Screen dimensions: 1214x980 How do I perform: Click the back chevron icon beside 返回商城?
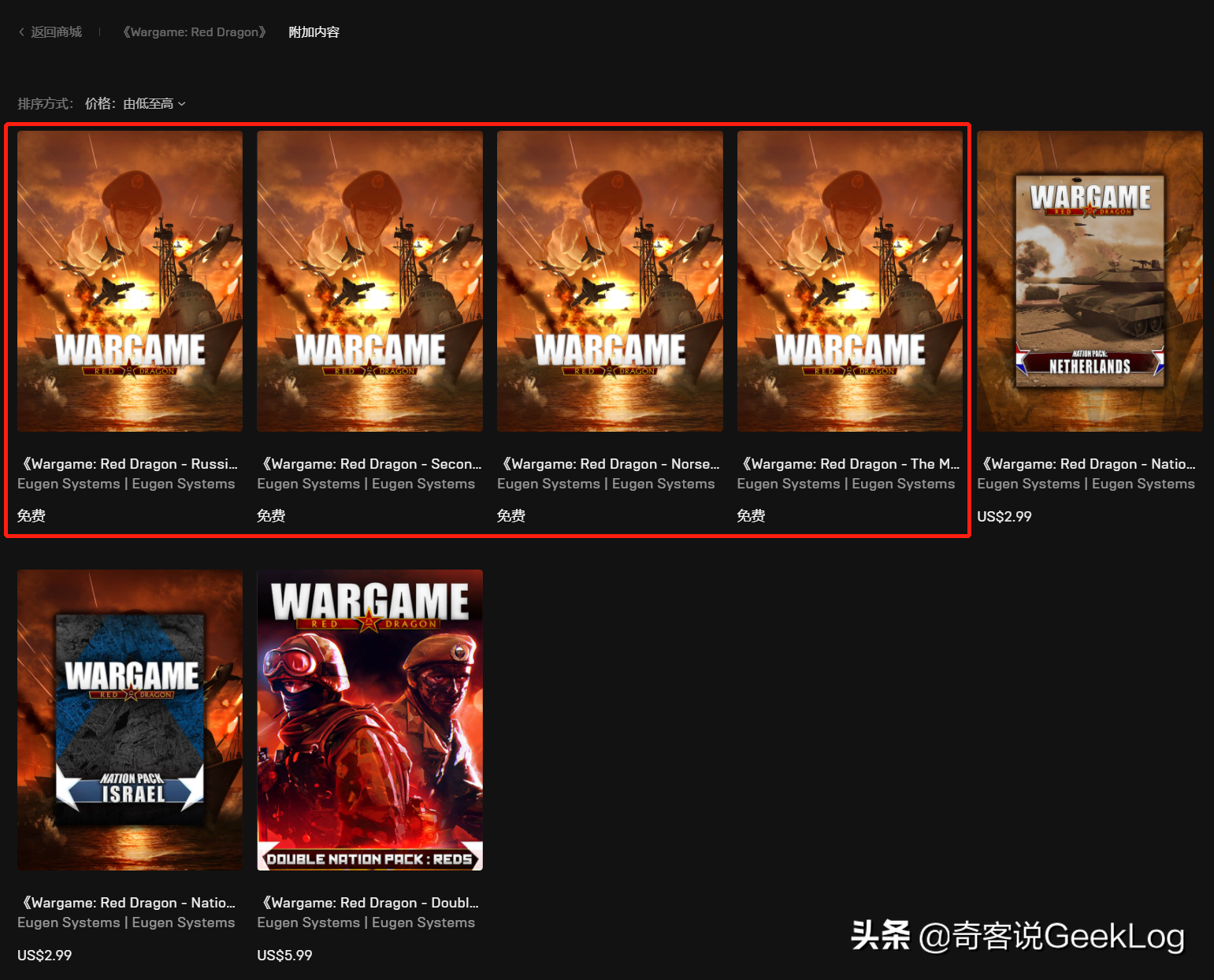click(x=21, y=32)
